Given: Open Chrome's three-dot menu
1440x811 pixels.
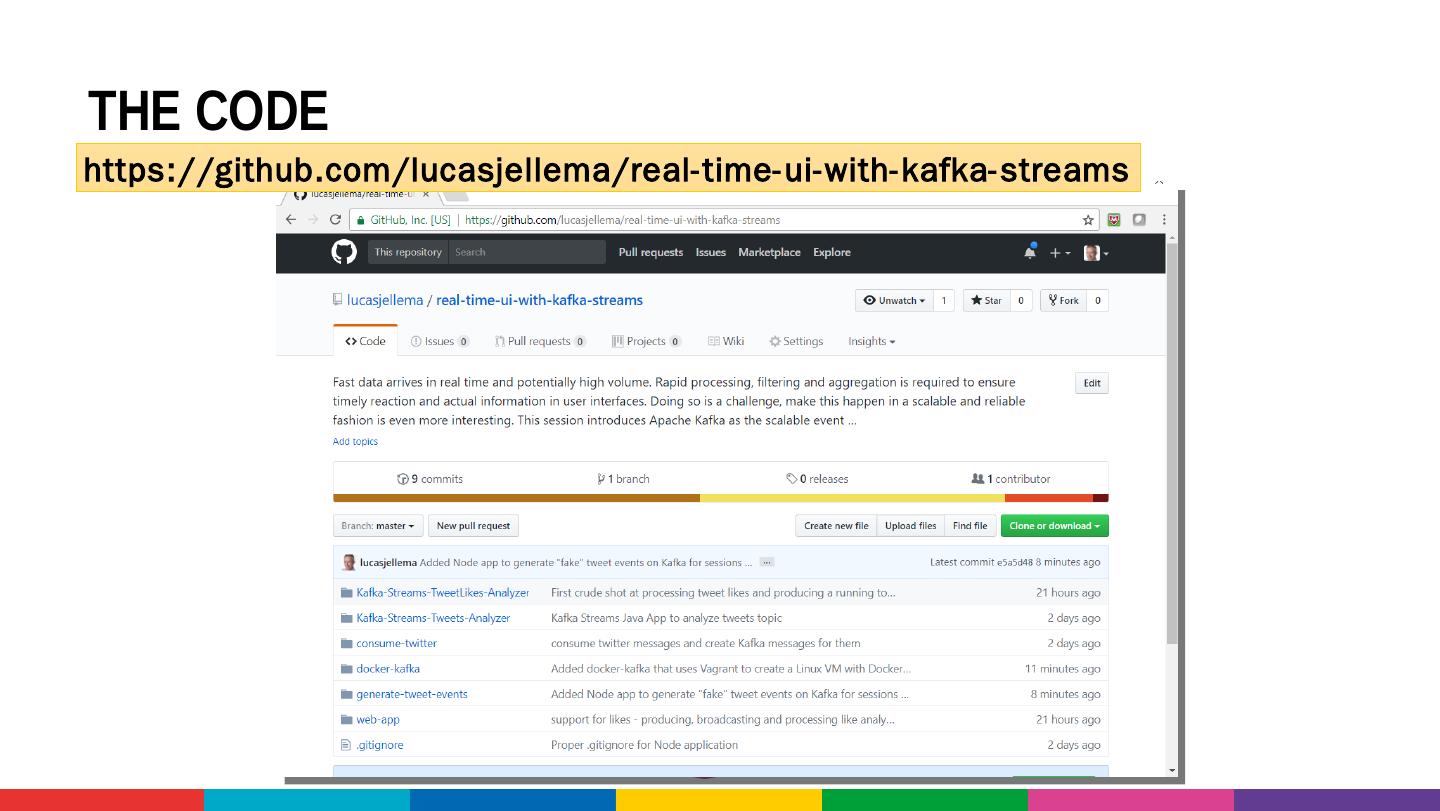Looking at the screenshot, I should pos(1164,220).
